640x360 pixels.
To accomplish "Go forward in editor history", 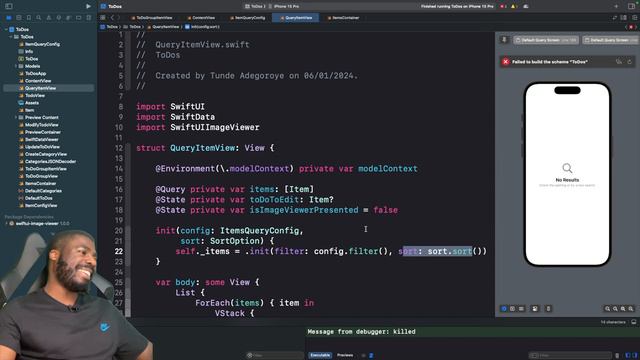I will (118, 18).
